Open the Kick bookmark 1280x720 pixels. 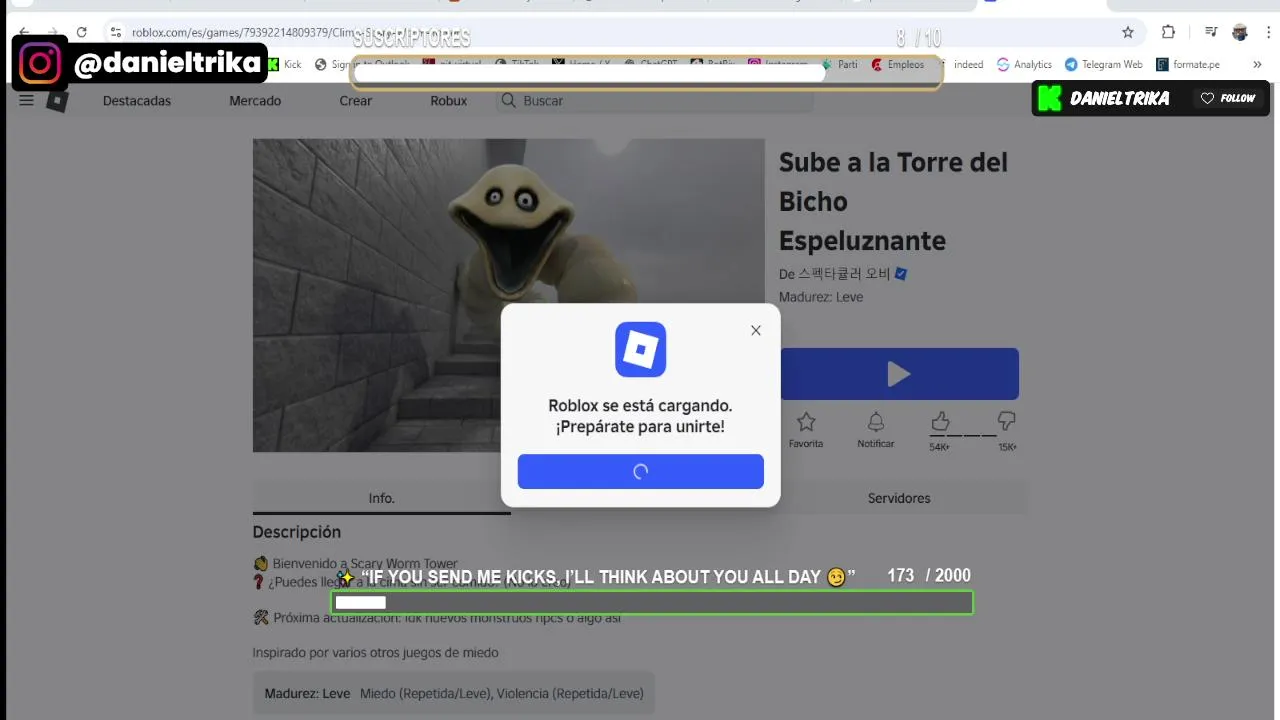(x=284, y=64)
